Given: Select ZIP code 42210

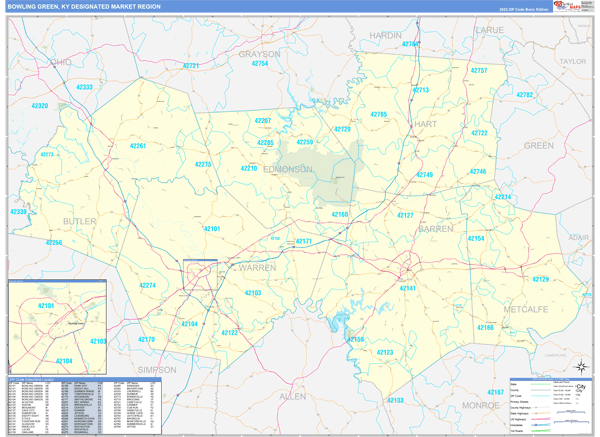Looking at the screenshot, I should [249, 168].
